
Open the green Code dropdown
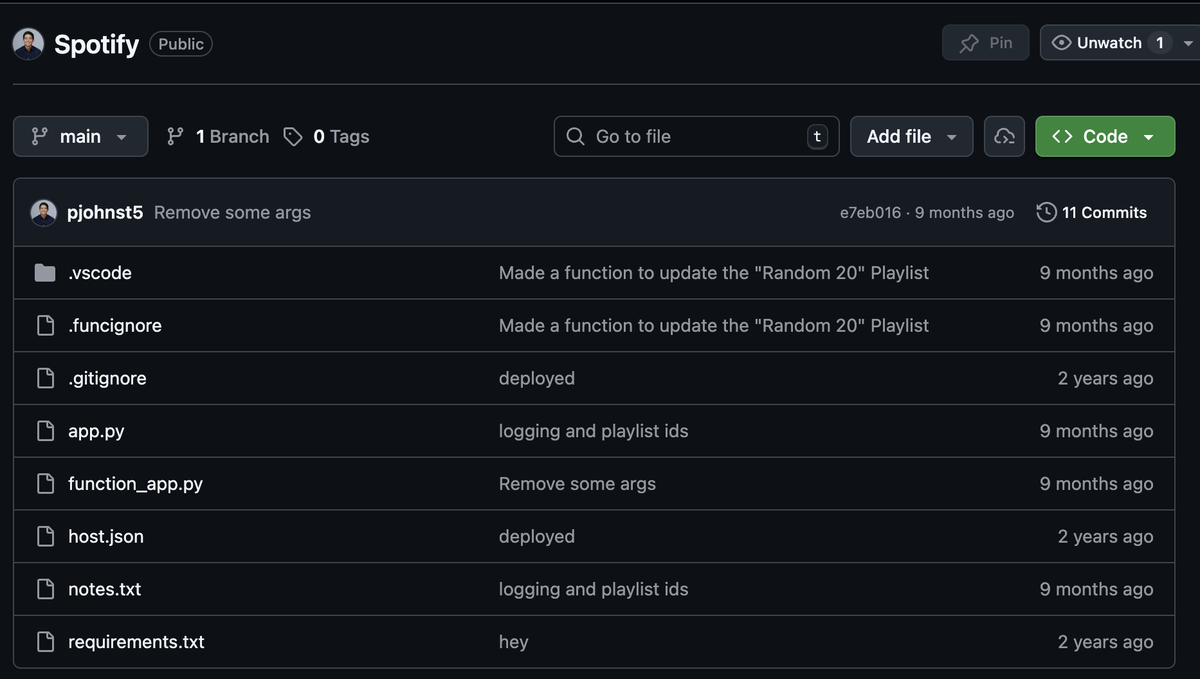point(1104,137)
